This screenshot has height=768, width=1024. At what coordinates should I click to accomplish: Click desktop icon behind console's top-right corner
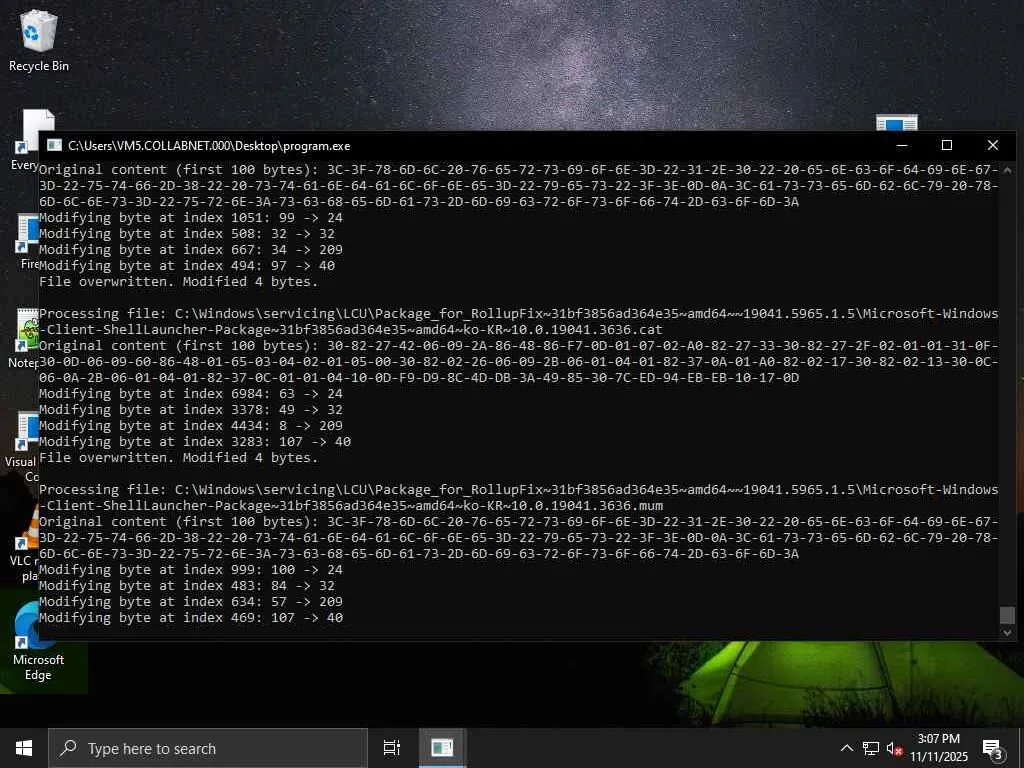pyautogui.click(x=897, y=122)
